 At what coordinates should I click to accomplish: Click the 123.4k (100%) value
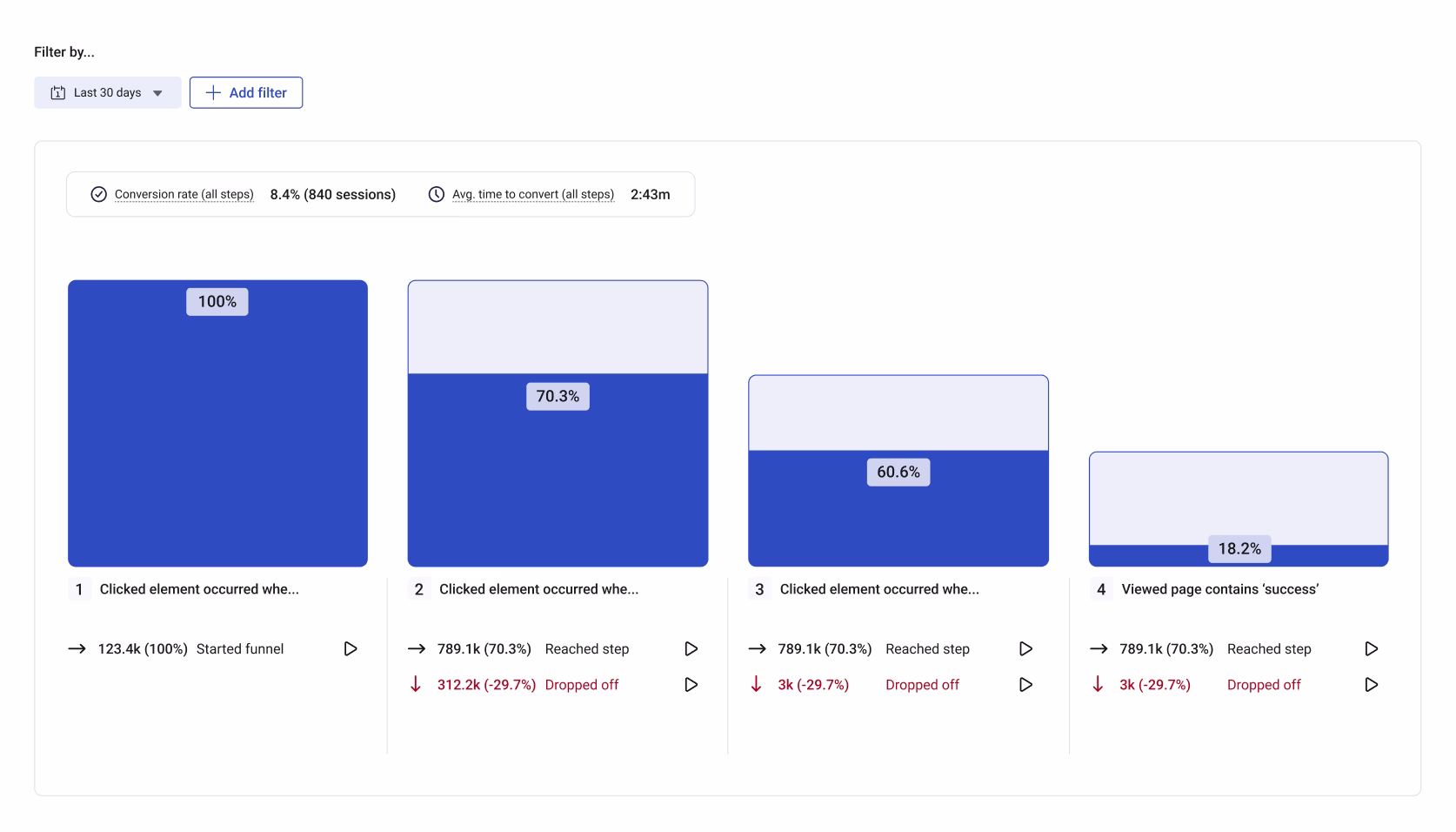tap(143, 648)
